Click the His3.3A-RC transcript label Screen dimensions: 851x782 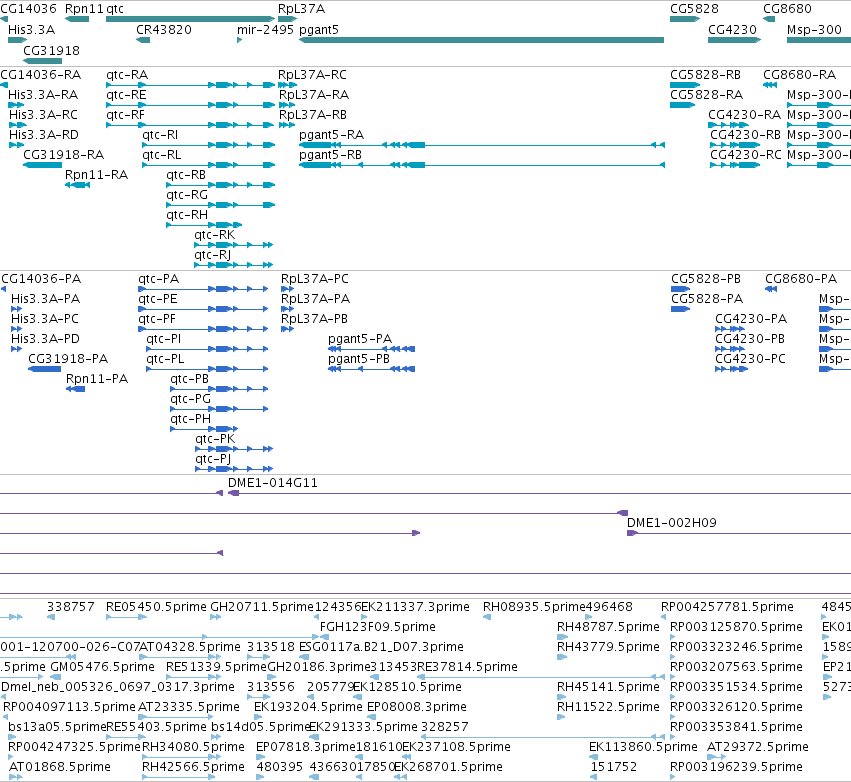[43, 115]
